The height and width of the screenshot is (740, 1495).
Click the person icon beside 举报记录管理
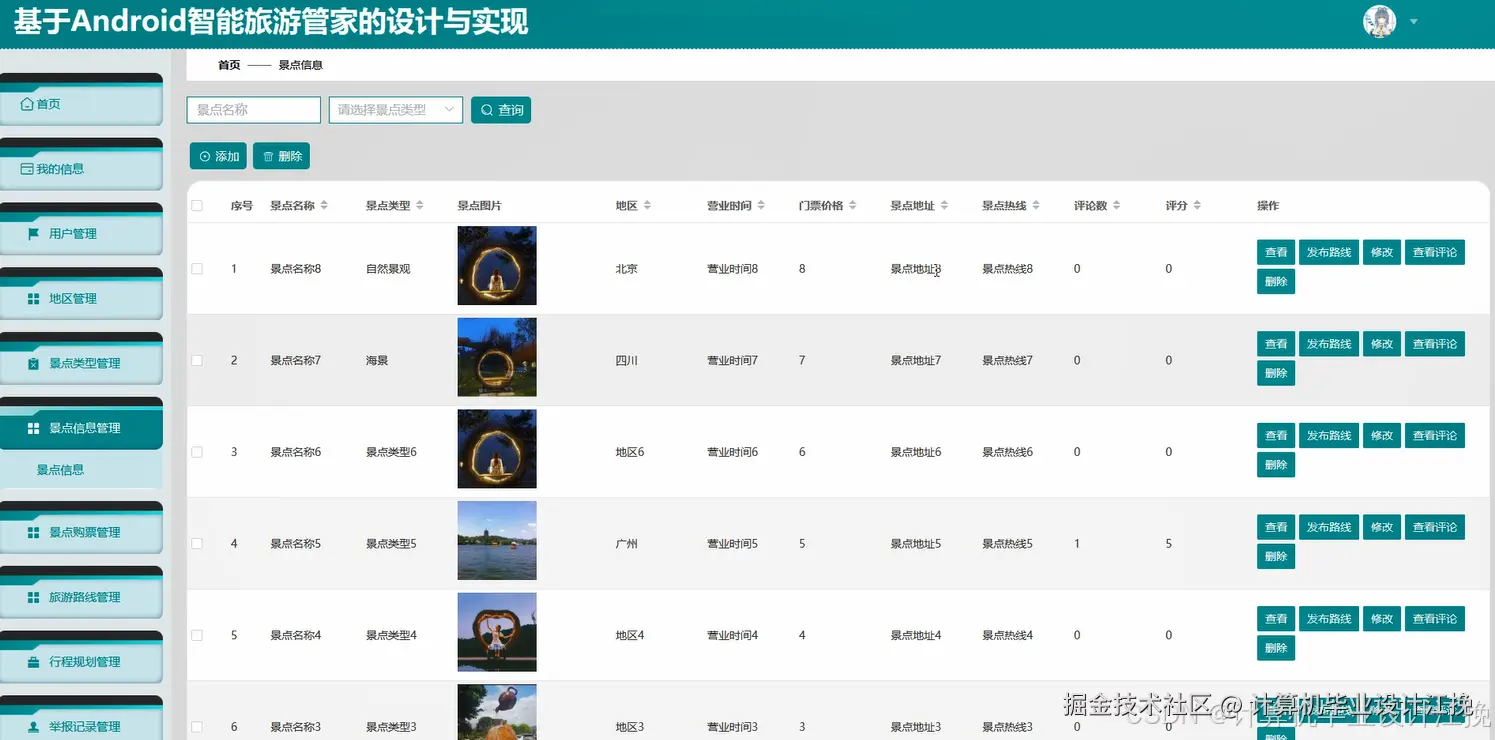coord(33,727)
